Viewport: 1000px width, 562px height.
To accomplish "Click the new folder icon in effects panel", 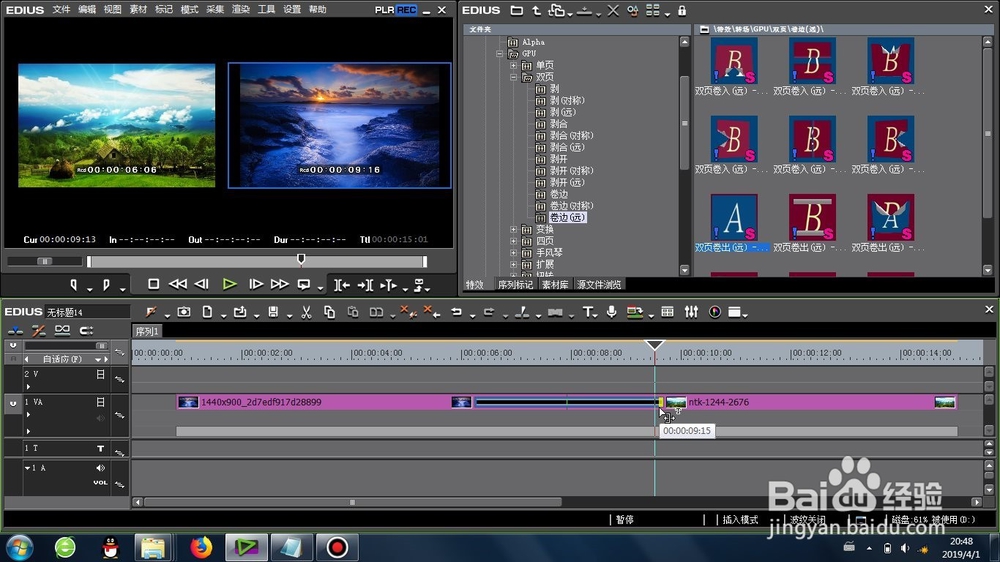I will coord(517,11).
